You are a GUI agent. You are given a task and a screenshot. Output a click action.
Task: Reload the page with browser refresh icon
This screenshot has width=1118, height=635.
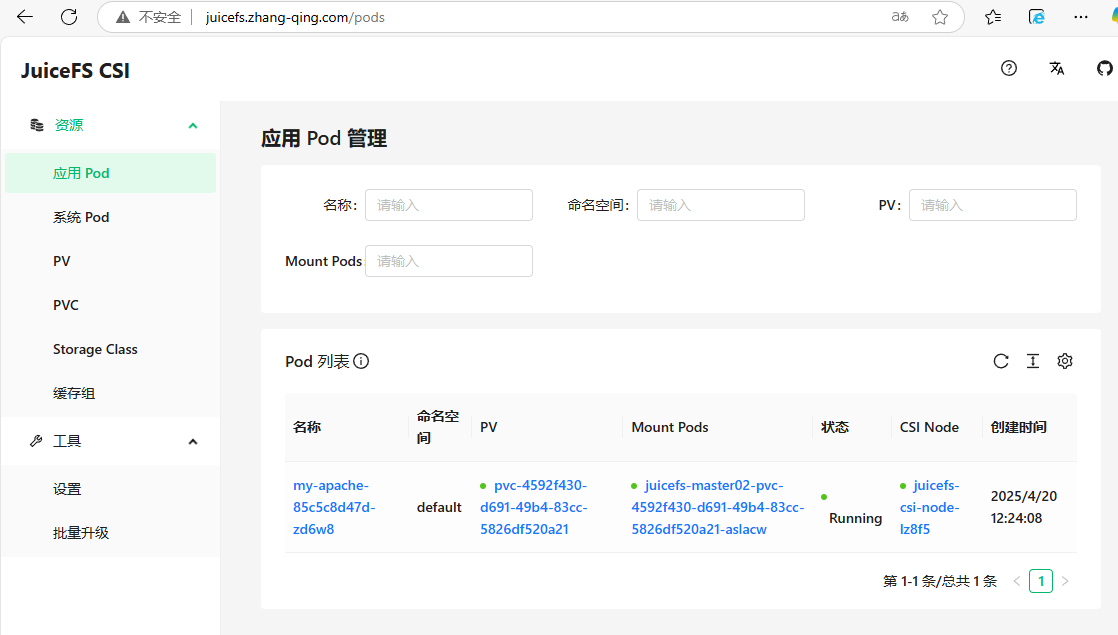point(69,17)
